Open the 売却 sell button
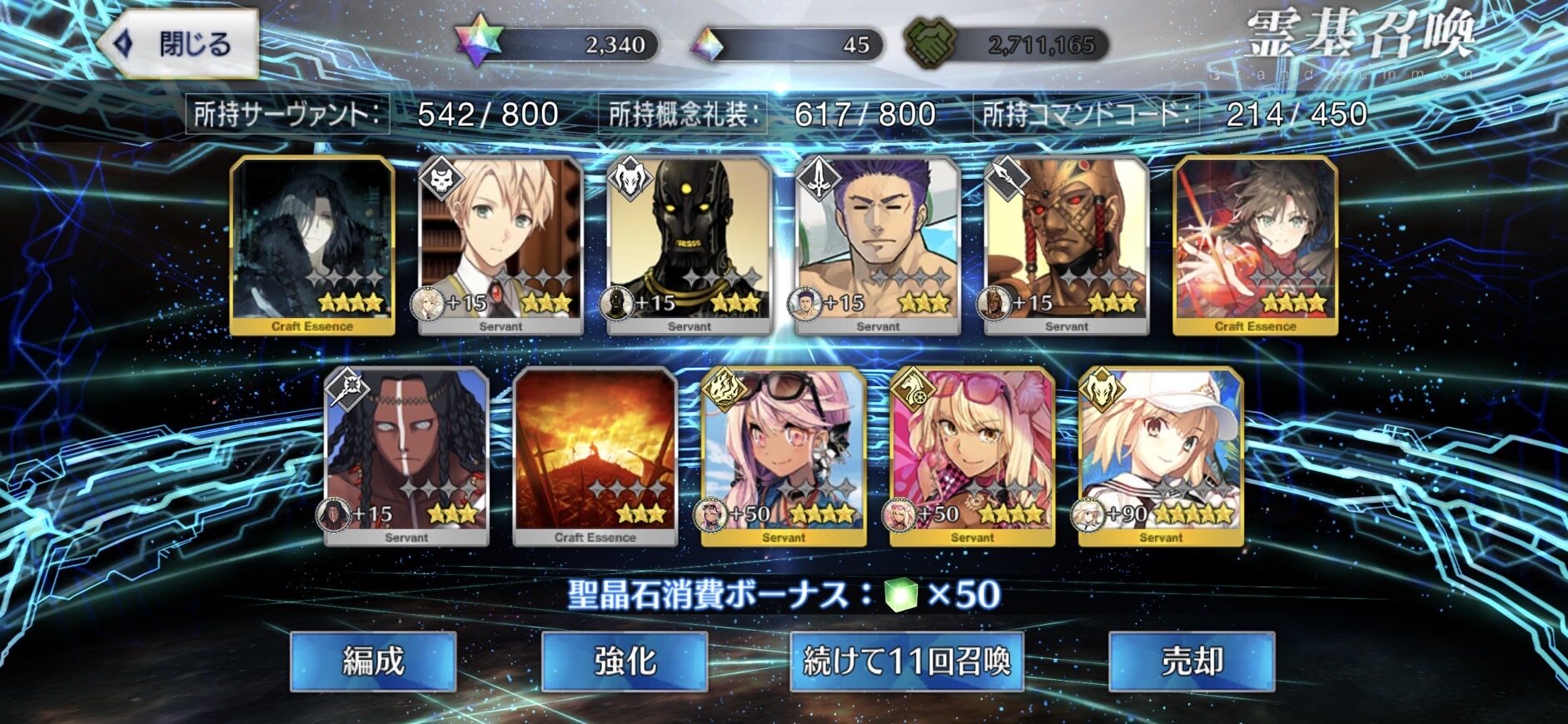This screenshot has width=1568, height=724. click(1192, 662)
